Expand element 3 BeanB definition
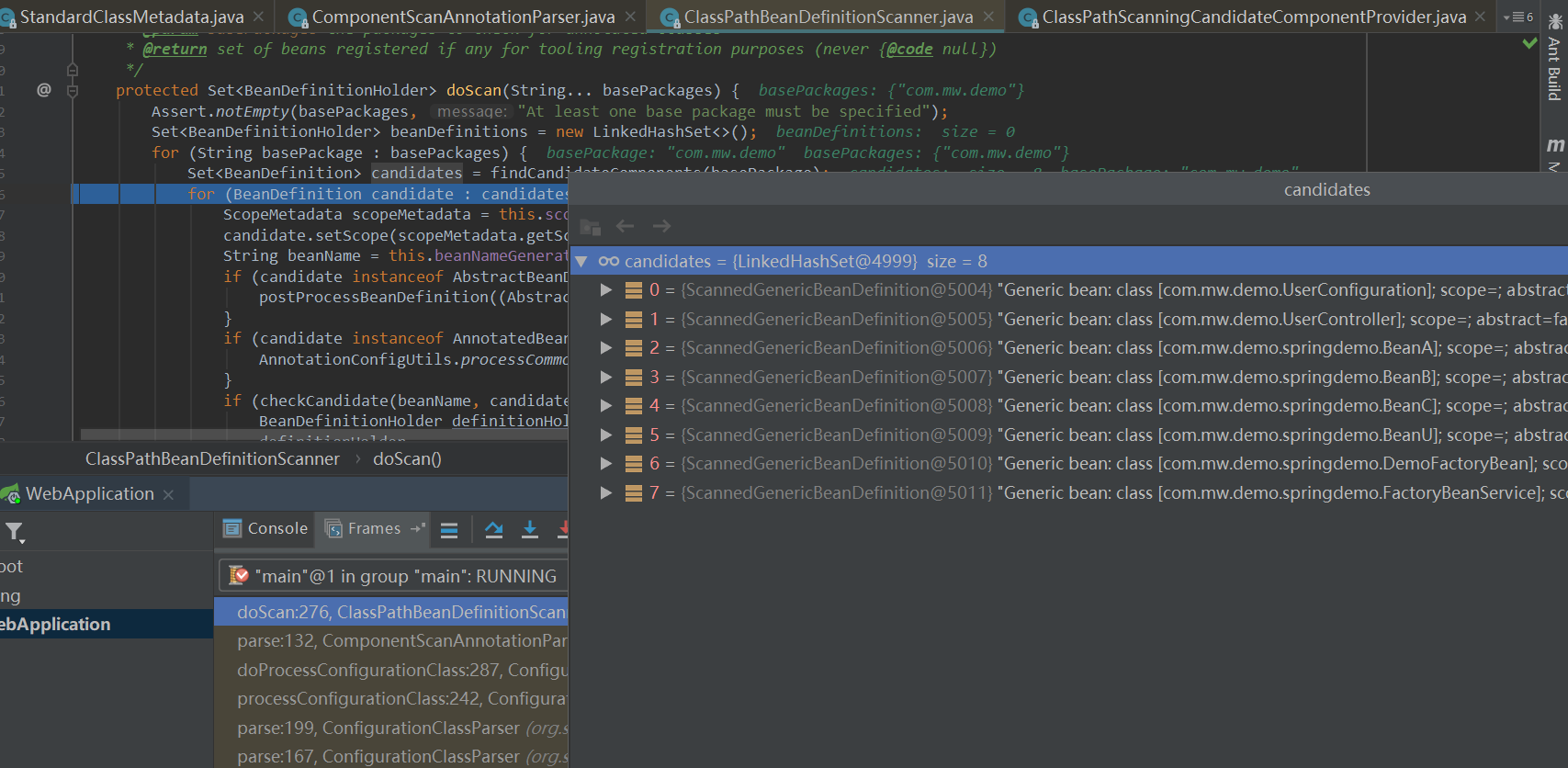This screenshot has height=768, width=1568. click(x=605, y=377)
